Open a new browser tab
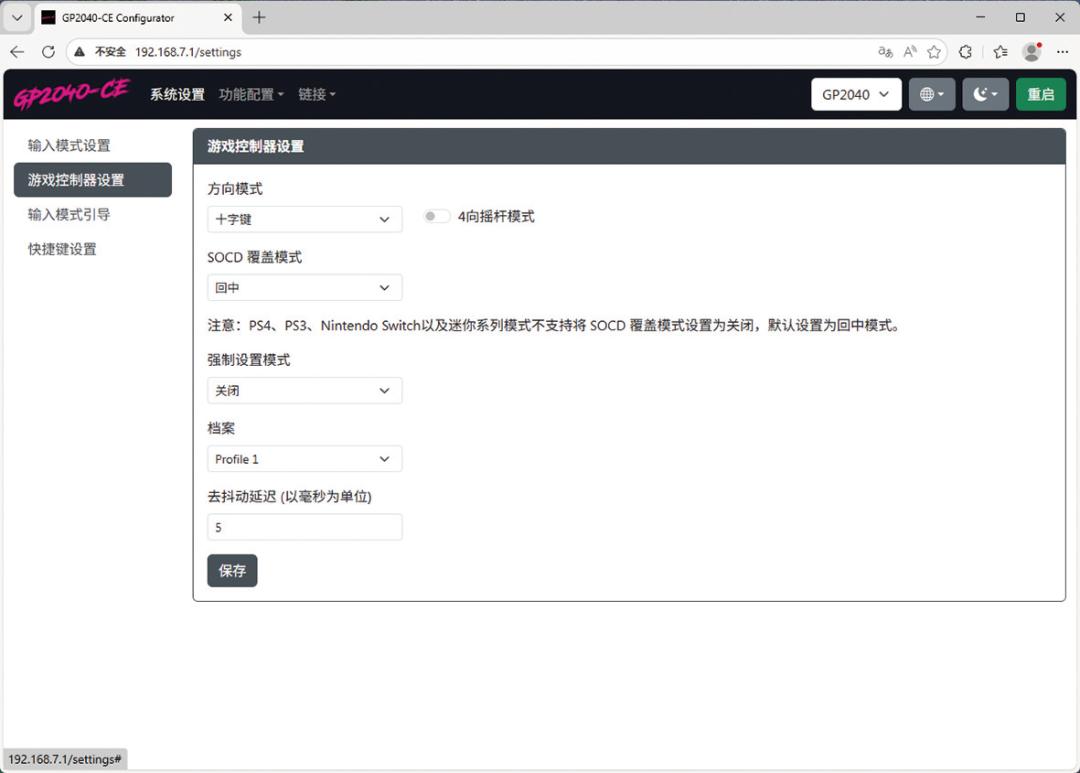Viewport: 1080px width, 773px height. coord(259,18)
